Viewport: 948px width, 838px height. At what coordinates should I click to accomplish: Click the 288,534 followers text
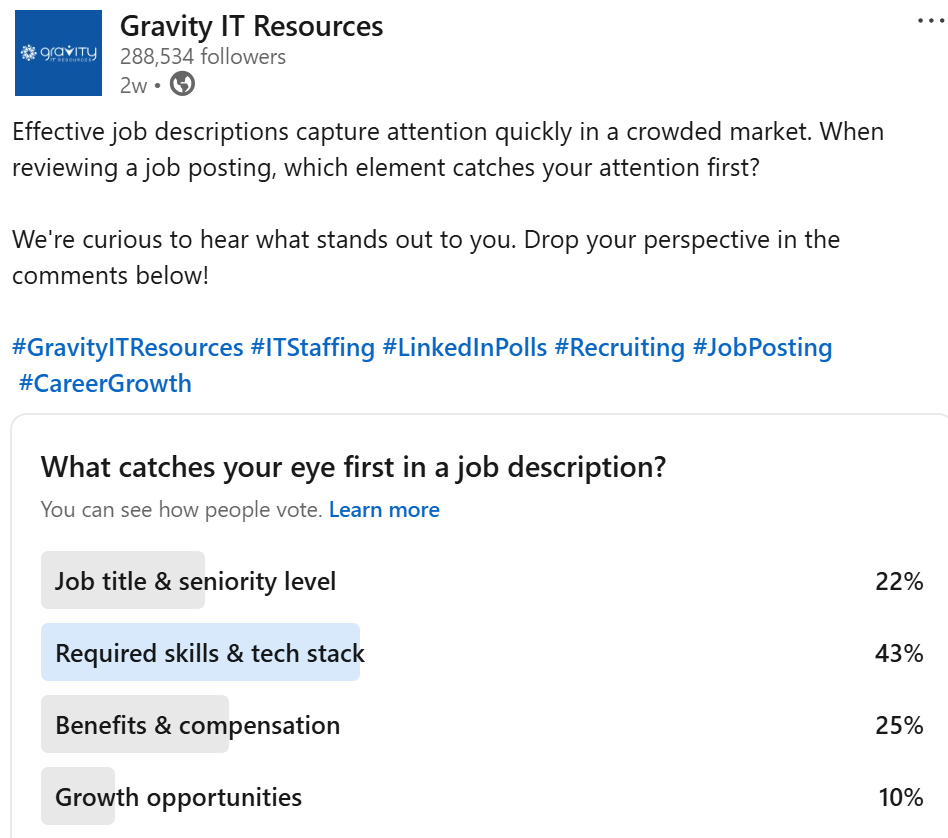(x=203, y=56)
